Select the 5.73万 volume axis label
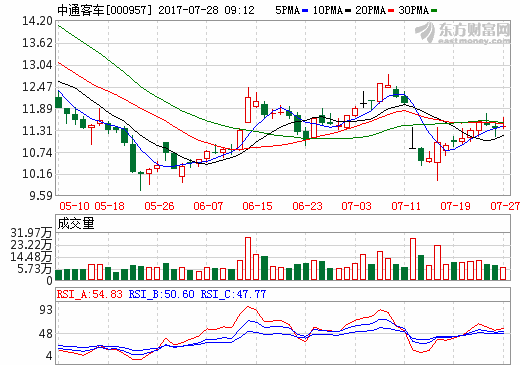This screenshot has height=365, width=520. tap(35, 269)
